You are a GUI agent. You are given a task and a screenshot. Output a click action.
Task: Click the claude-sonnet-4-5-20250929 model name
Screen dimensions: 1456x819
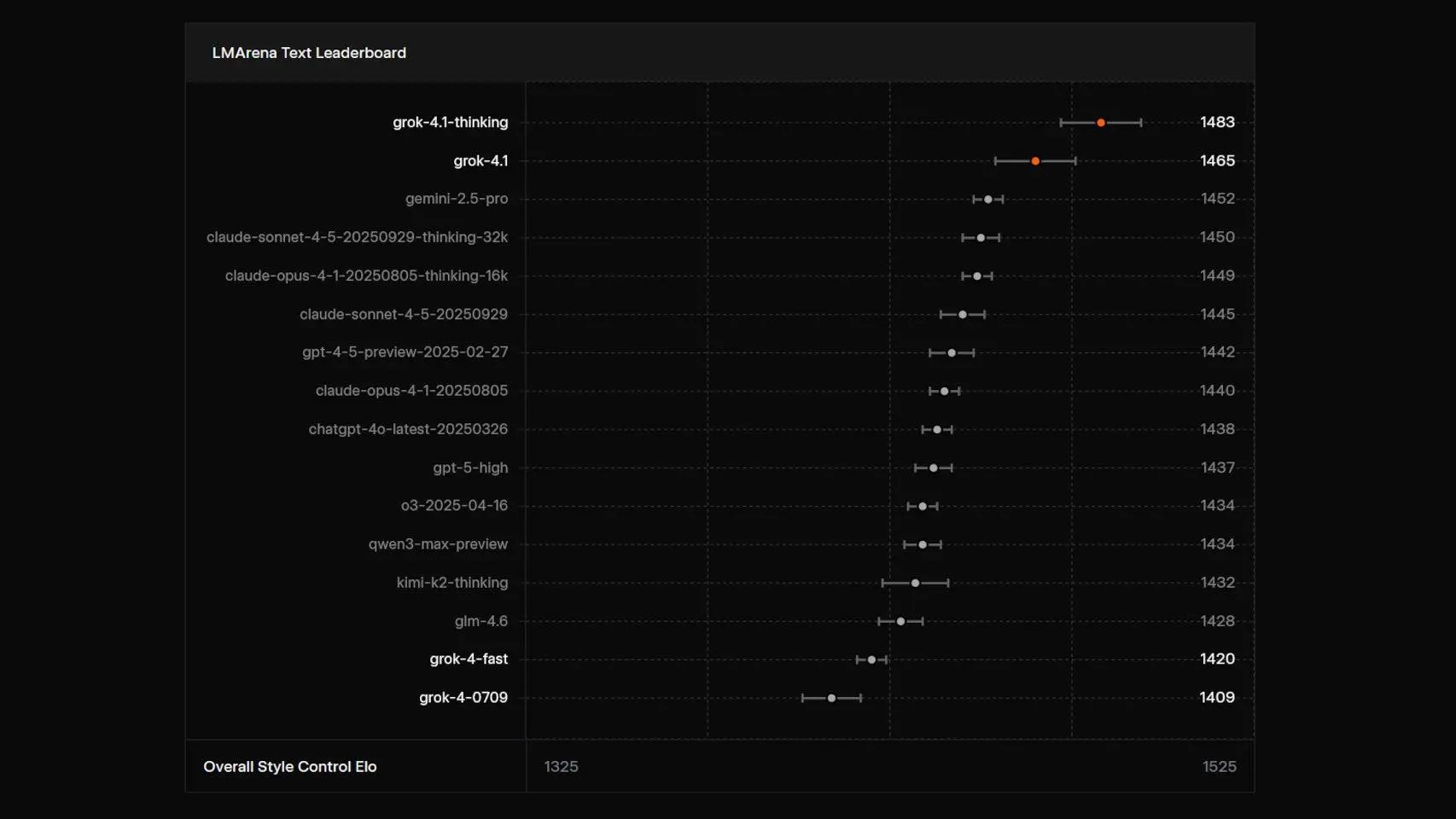(404, 315)
